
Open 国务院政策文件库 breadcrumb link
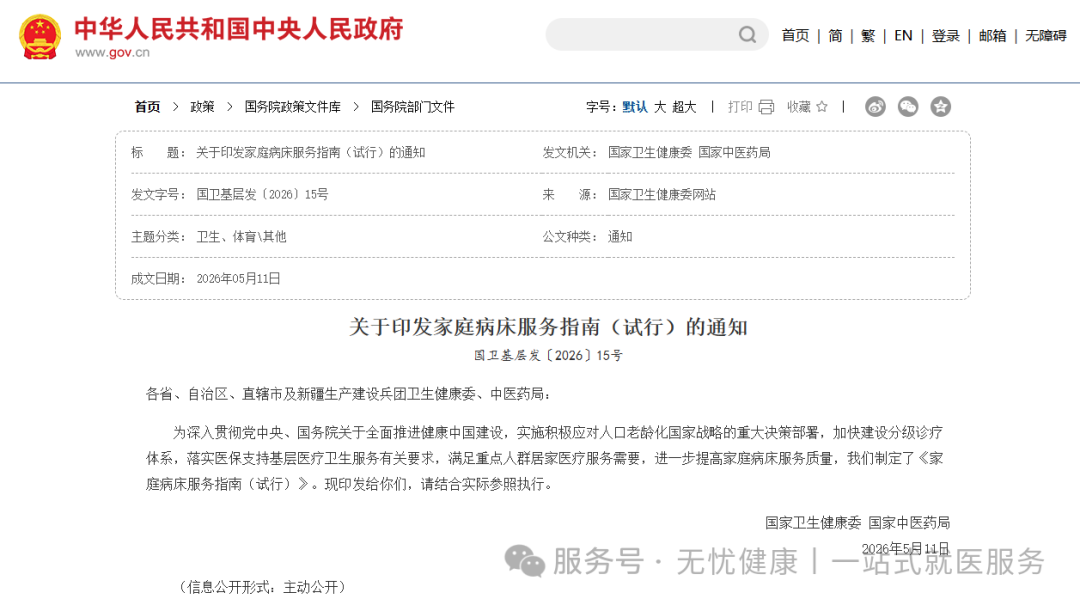[293, 107]
